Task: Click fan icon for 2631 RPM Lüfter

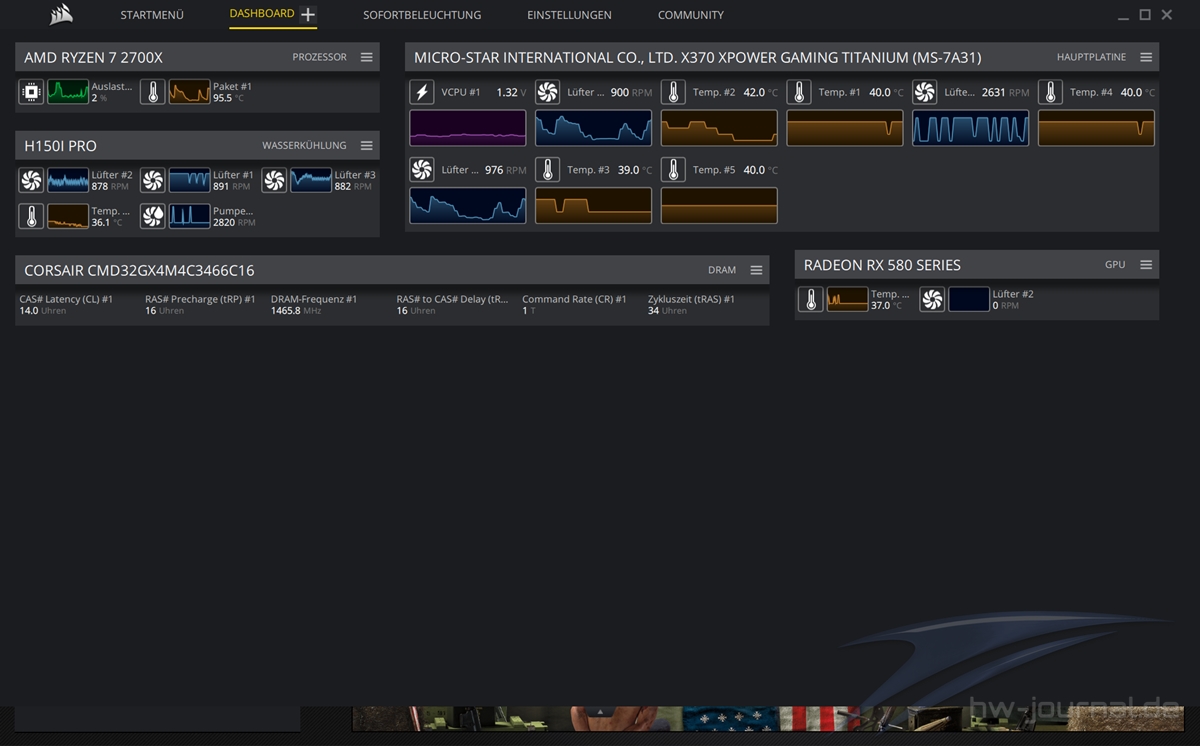Action: (924, 92)
